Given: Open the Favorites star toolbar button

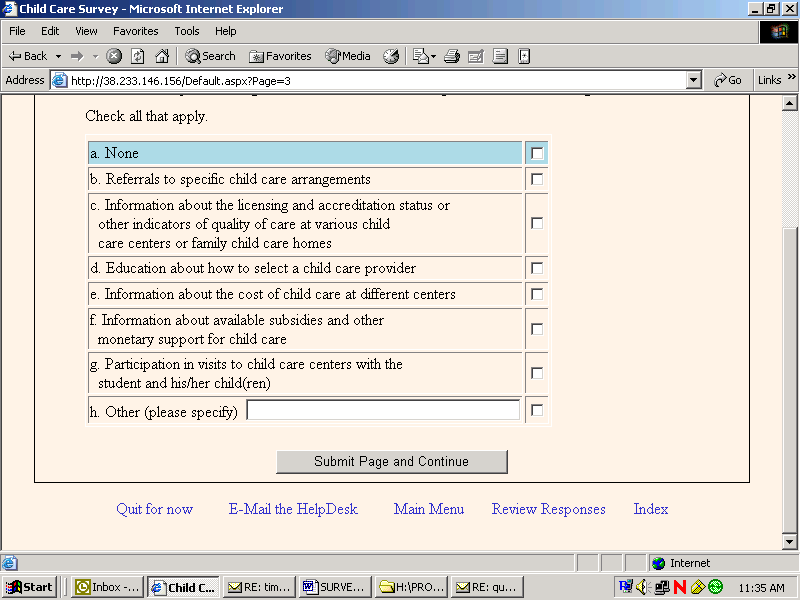Looking at the screenshot, I should [280, 56].
